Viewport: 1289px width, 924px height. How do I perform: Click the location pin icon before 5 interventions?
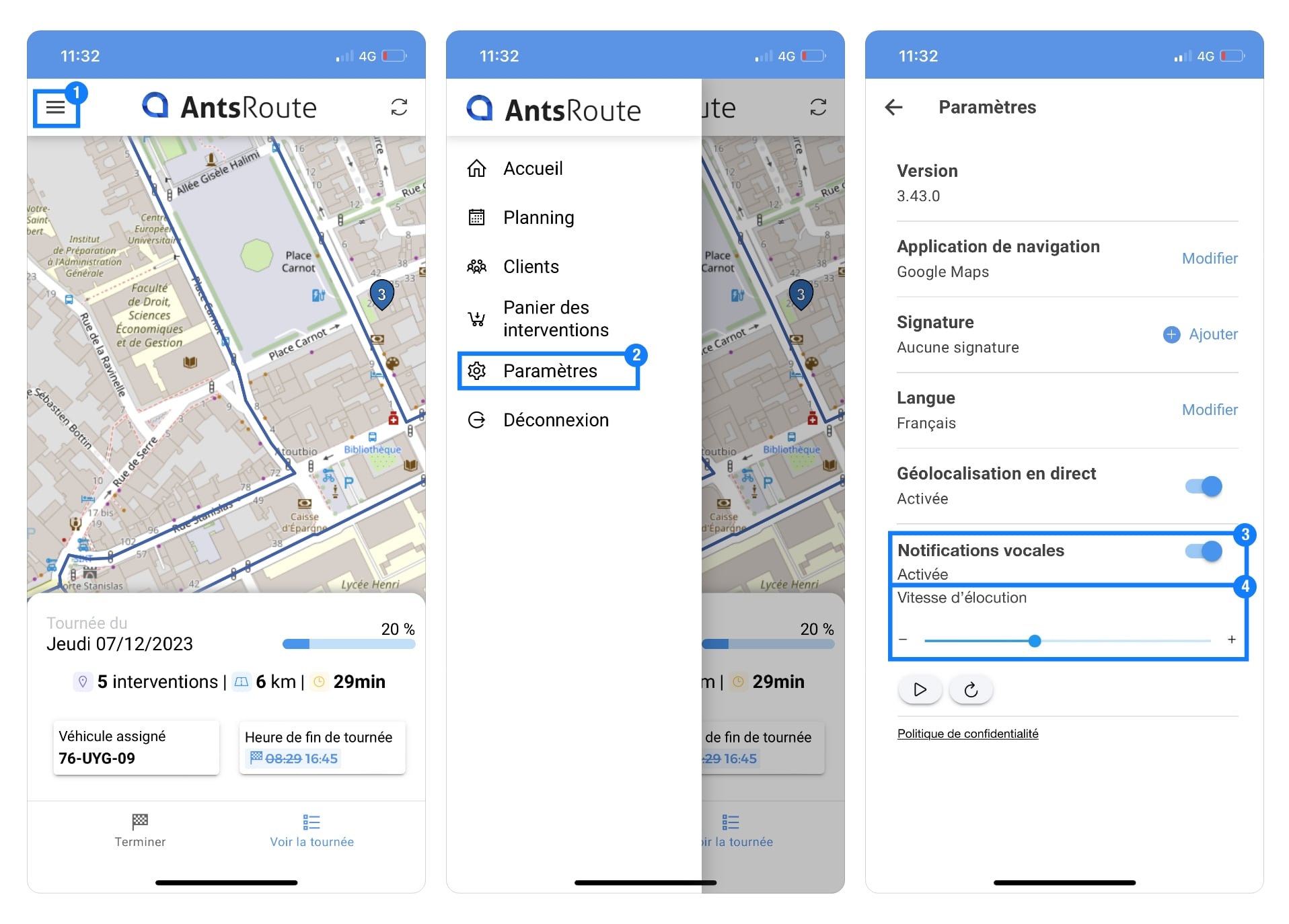(82, 682)
